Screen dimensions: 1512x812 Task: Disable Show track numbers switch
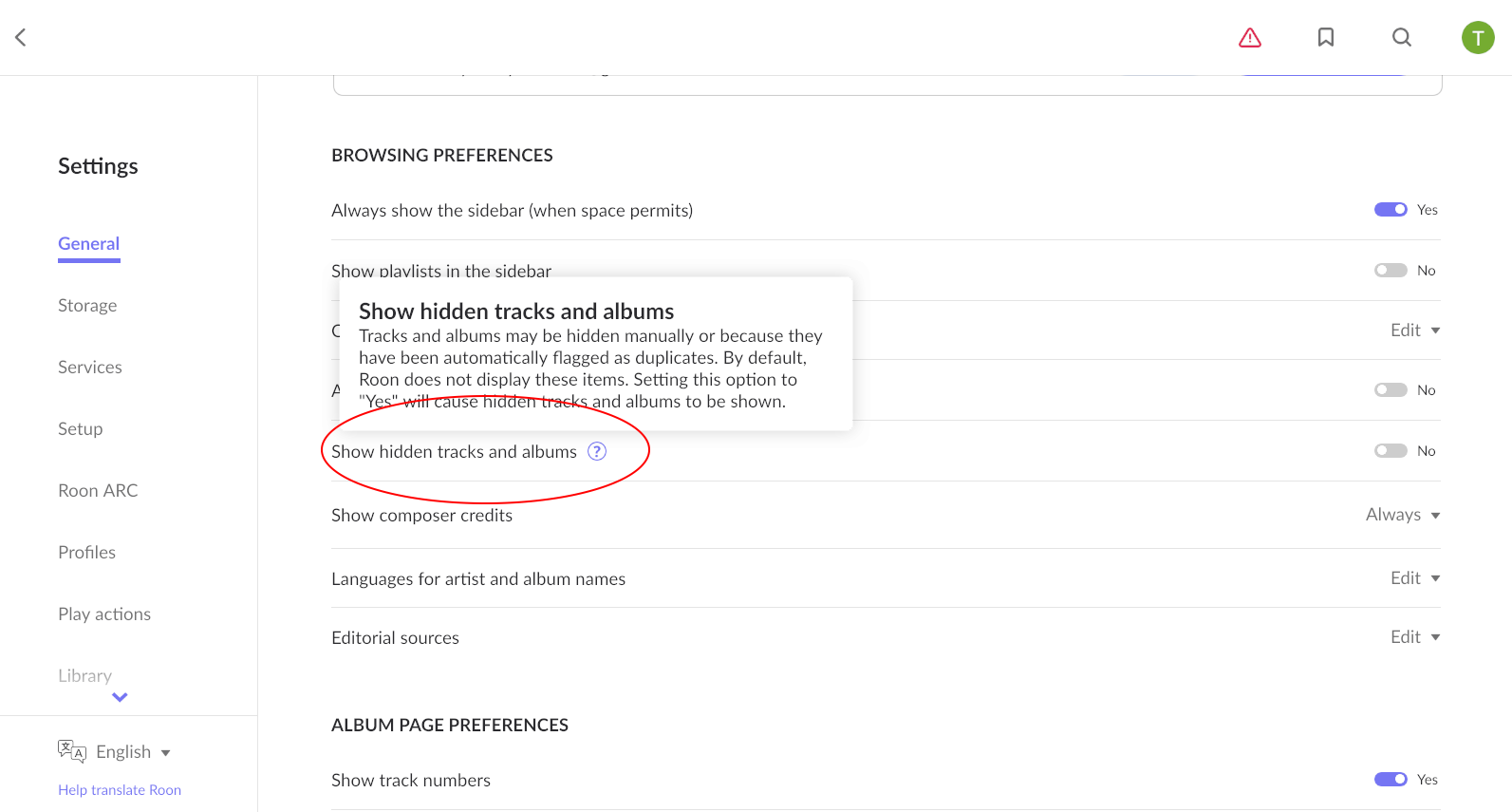tap(1391, 780)
